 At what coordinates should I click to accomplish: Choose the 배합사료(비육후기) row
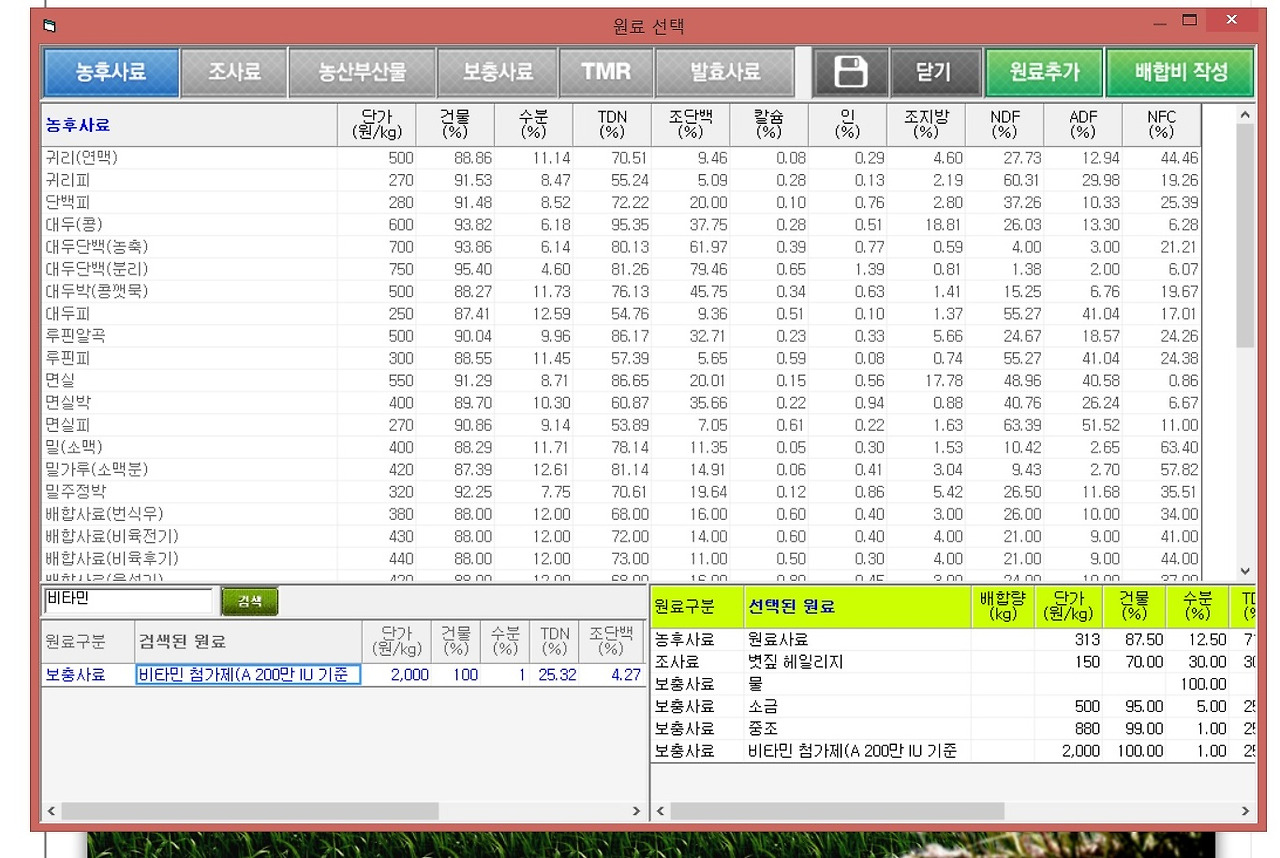click(620, 559)
